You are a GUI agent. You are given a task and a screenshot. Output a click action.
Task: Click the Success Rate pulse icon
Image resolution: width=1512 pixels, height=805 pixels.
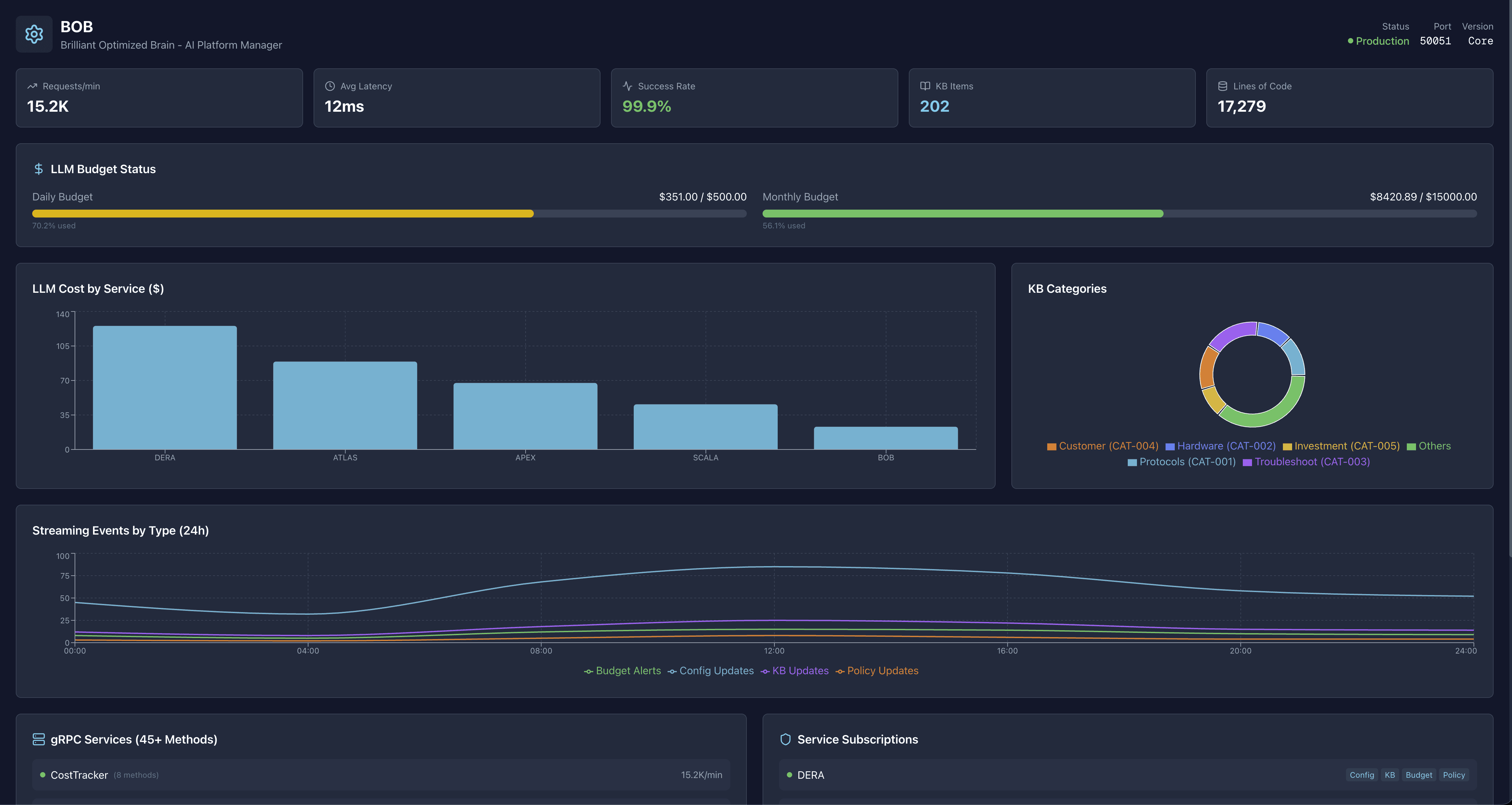627,86
